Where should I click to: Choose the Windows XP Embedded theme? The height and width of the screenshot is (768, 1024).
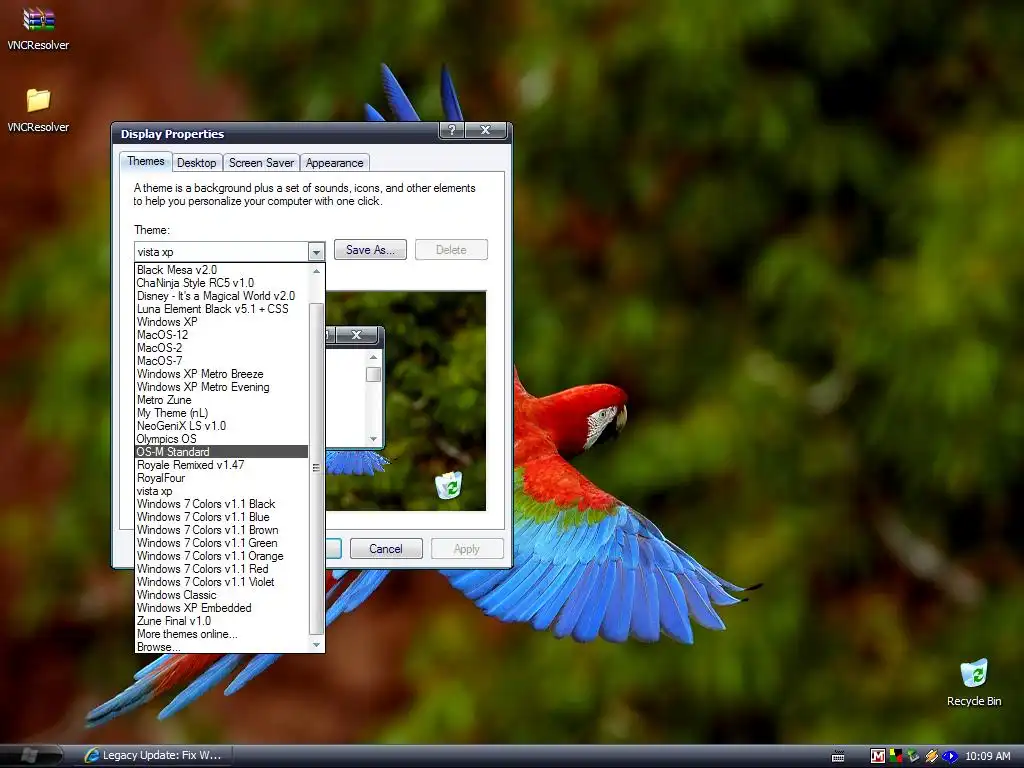221,608
